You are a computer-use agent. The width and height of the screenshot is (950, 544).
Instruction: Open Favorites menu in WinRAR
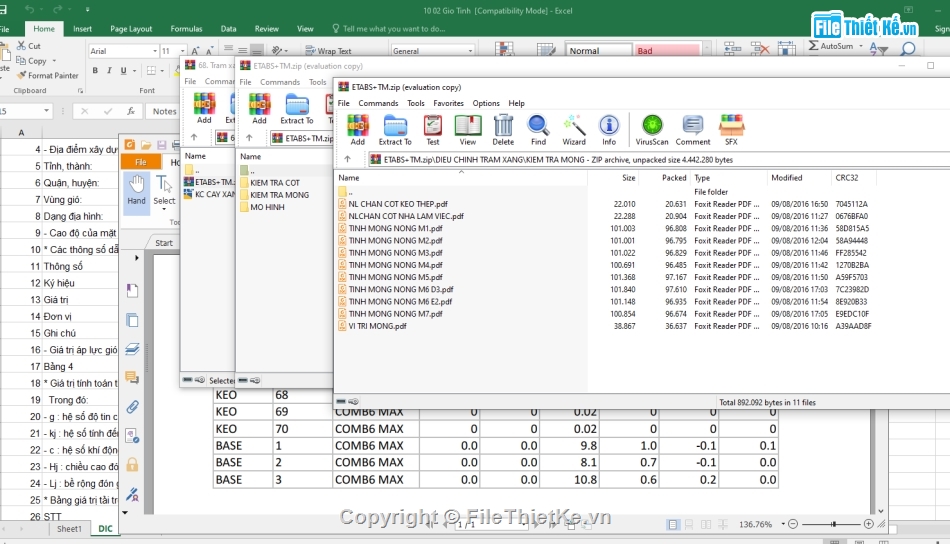(448, 103)
